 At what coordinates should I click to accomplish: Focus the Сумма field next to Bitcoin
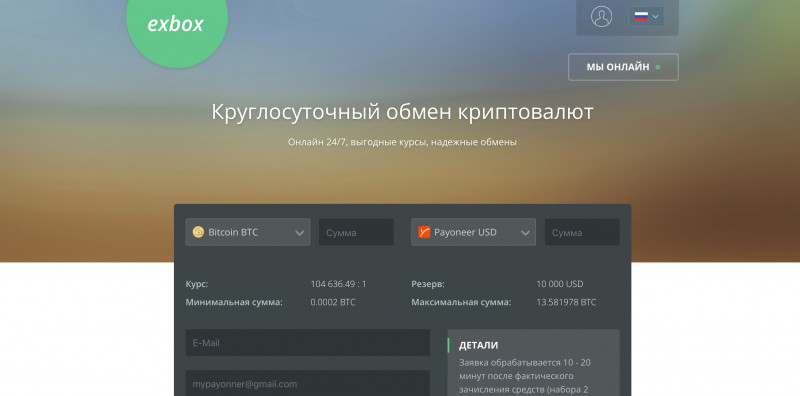[356, 232]
